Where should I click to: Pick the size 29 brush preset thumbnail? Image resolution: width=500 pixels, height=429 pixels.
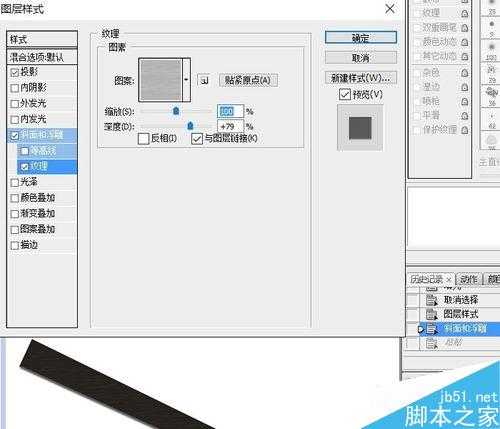pos(492,74)
